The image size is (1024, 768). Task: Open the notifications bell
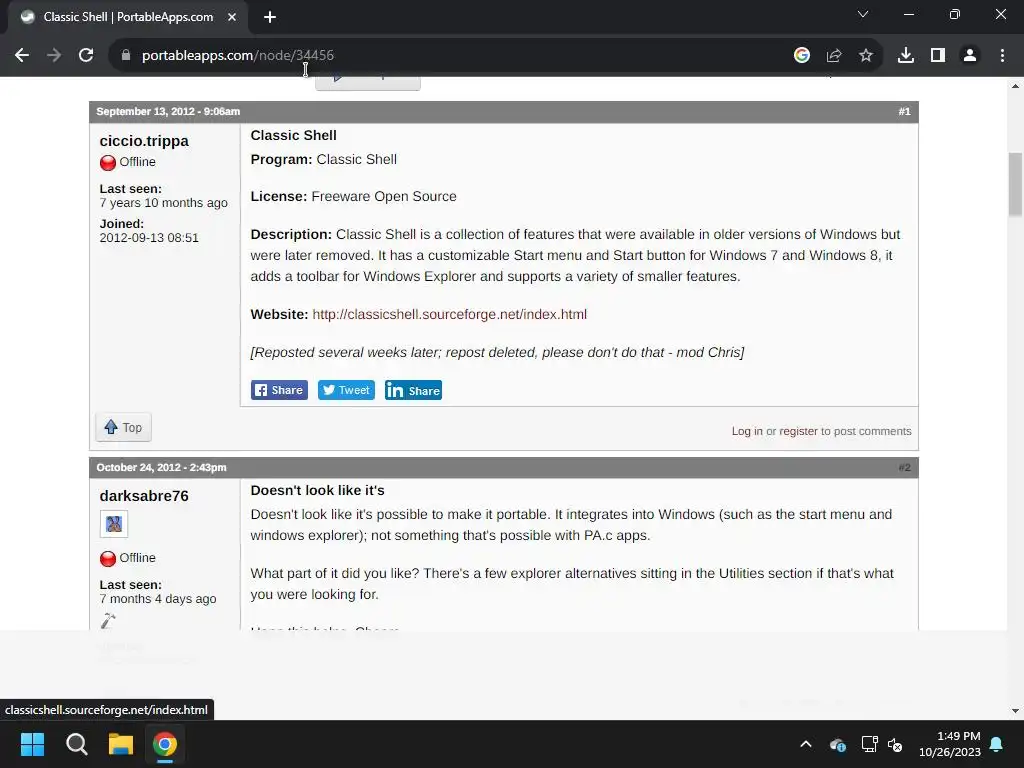[997, 744]
